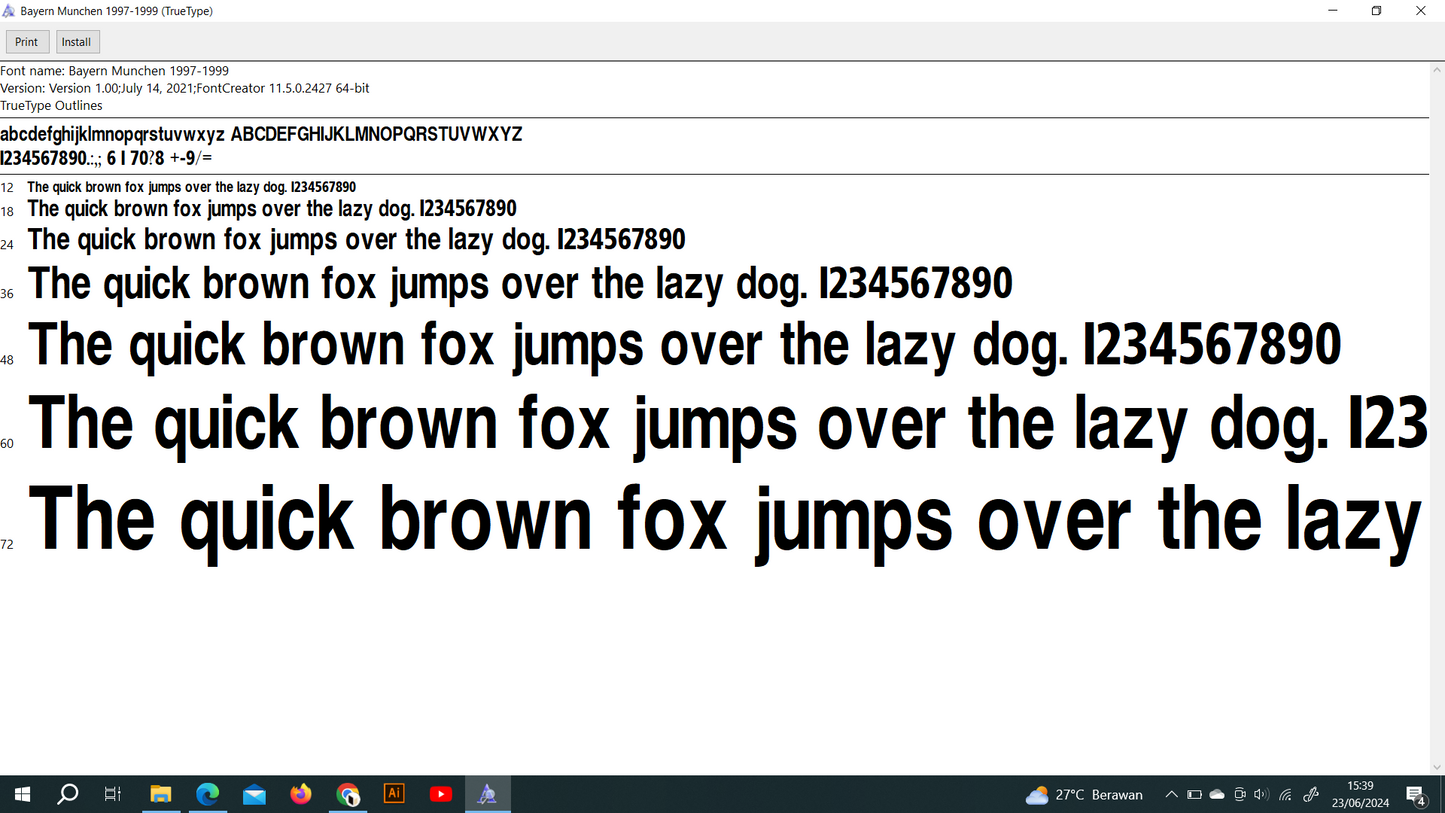This screenshot has width=1445, height=813.
Task: Open the volume speaker control
Action: 1261,795
